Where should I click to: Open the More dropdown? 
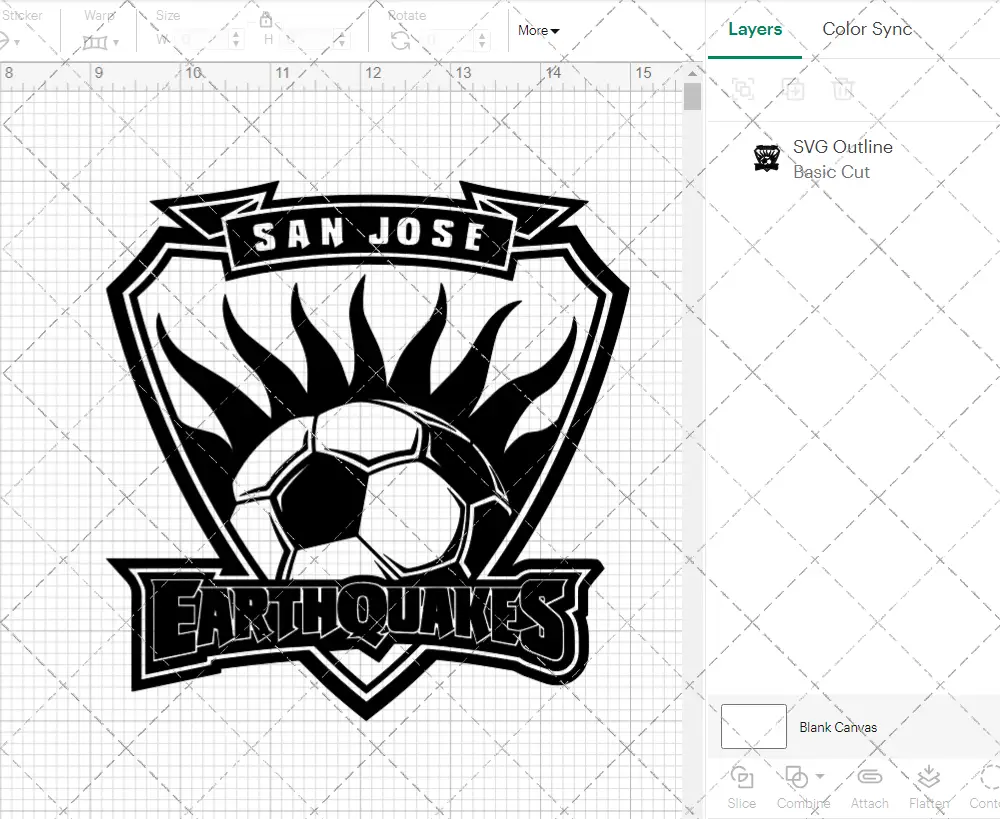(x=538, y=31)
